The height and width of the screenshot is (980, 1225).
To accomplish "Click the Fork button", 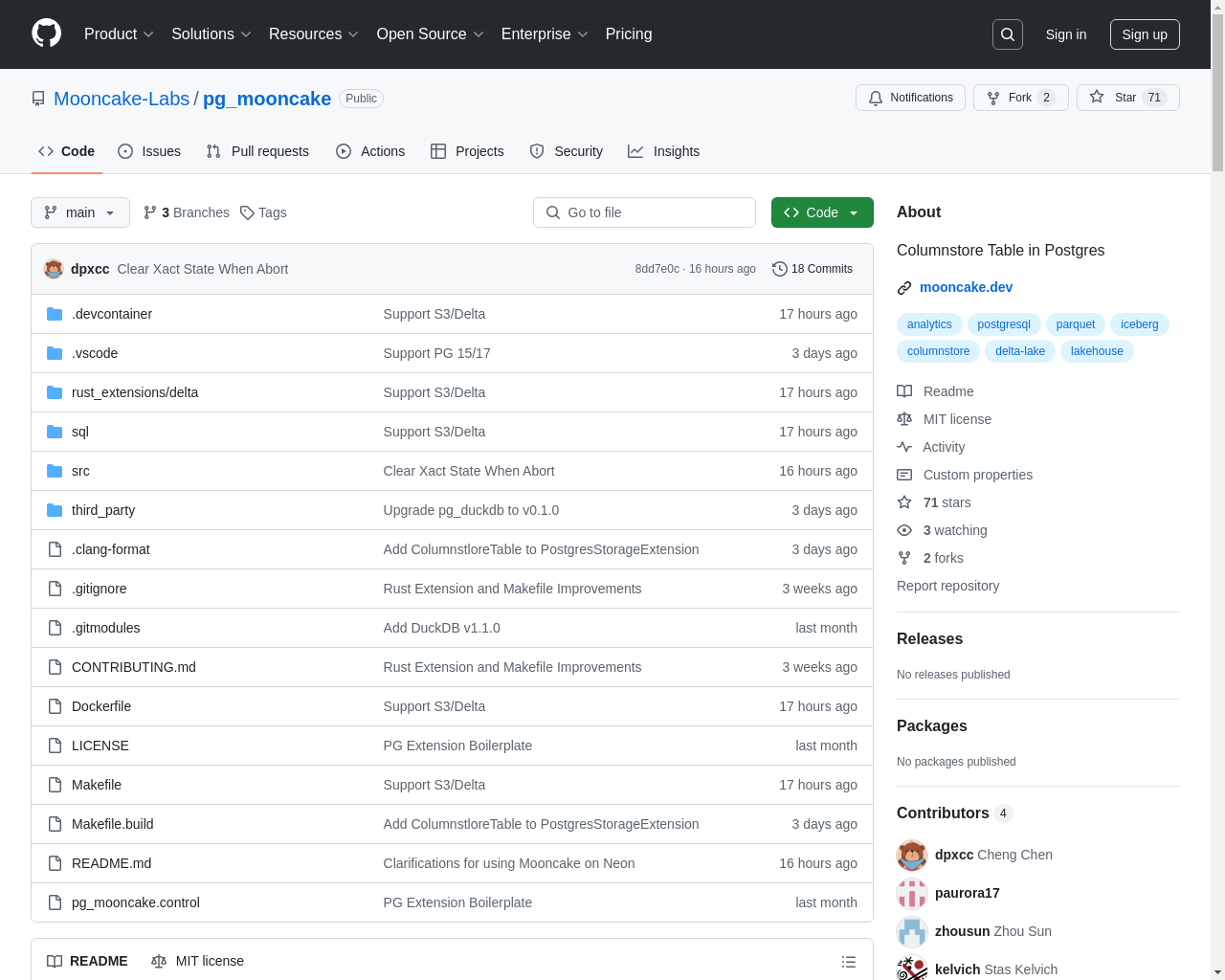I will [x=1020, y=98].
